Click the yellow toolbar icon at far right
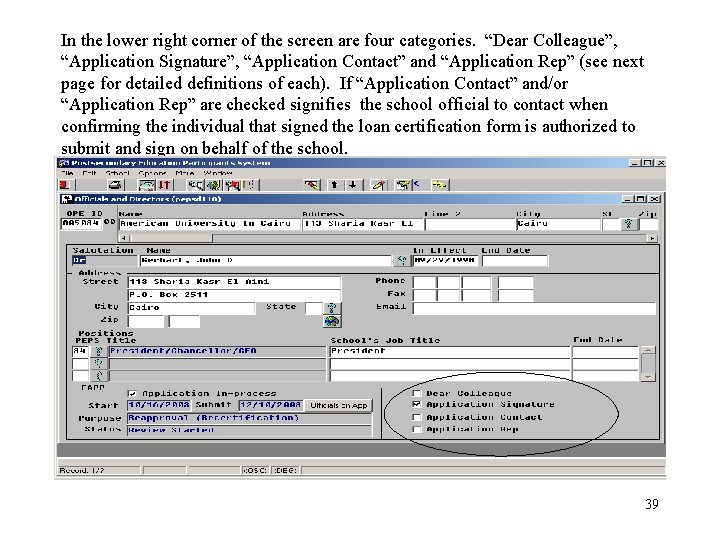This screenshot has height=540, width=720. point(439,185)
